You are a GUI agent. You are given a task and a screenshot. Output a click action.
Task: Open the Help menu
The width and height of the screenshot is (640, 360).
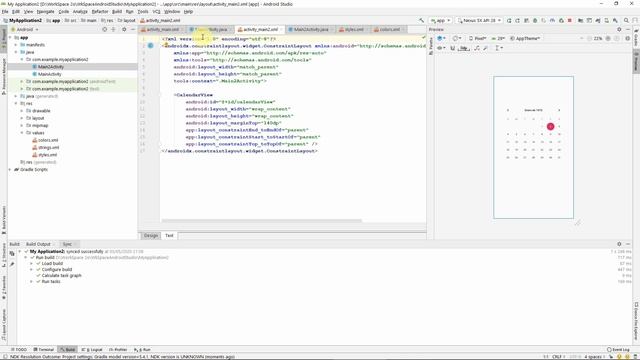pos(188,12)
